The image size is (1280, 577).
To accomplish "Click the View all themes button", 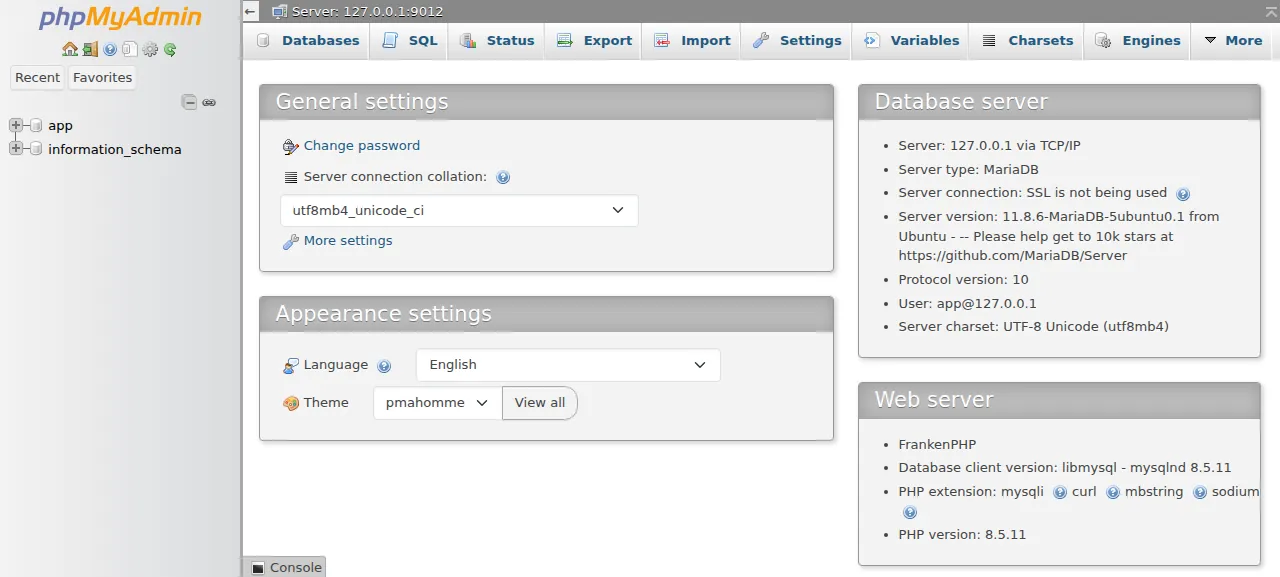I will (540, 402).
